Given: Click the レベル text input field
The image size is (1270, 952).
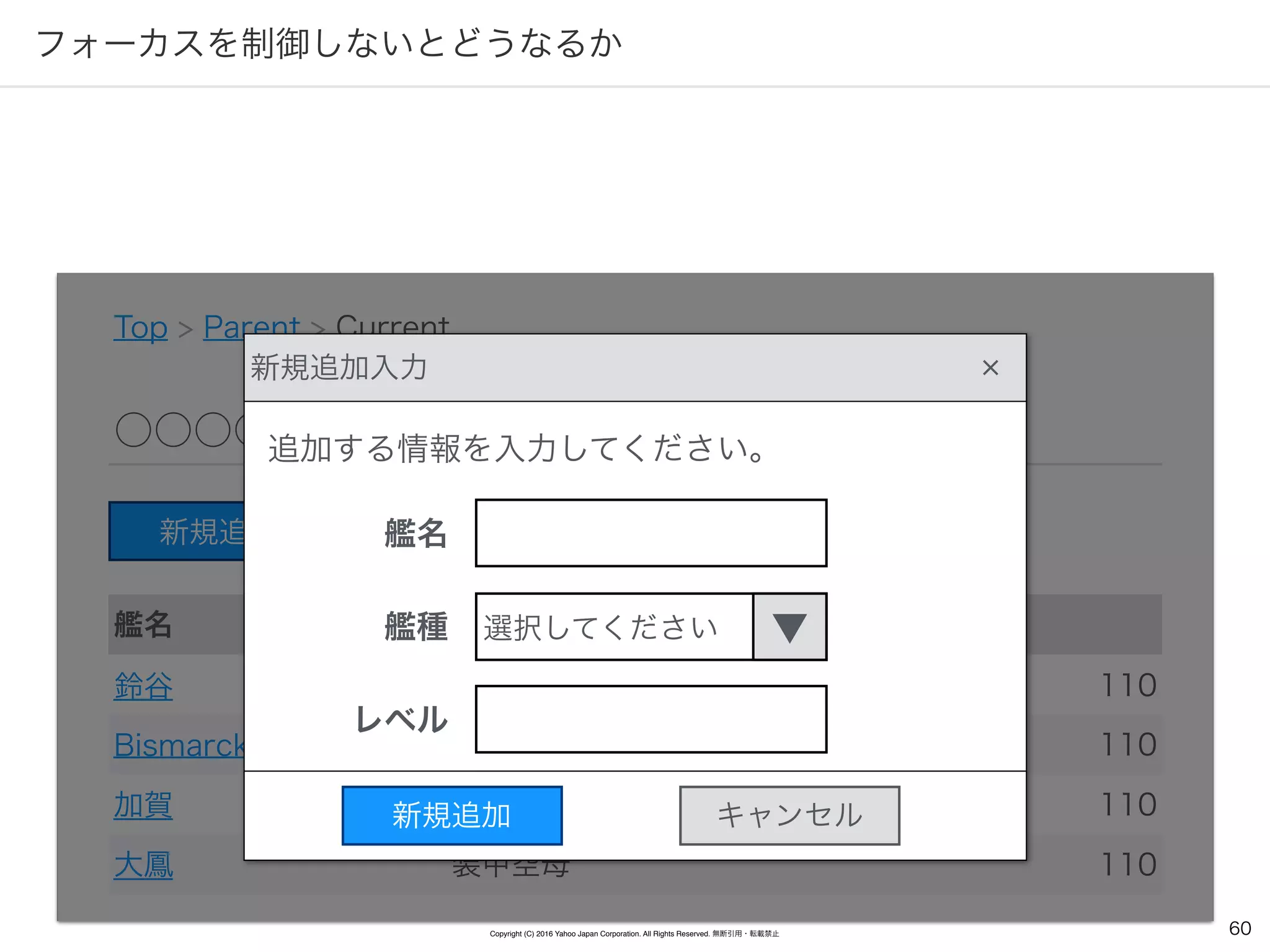Looking at the screenshot, I should pos(651,719).
